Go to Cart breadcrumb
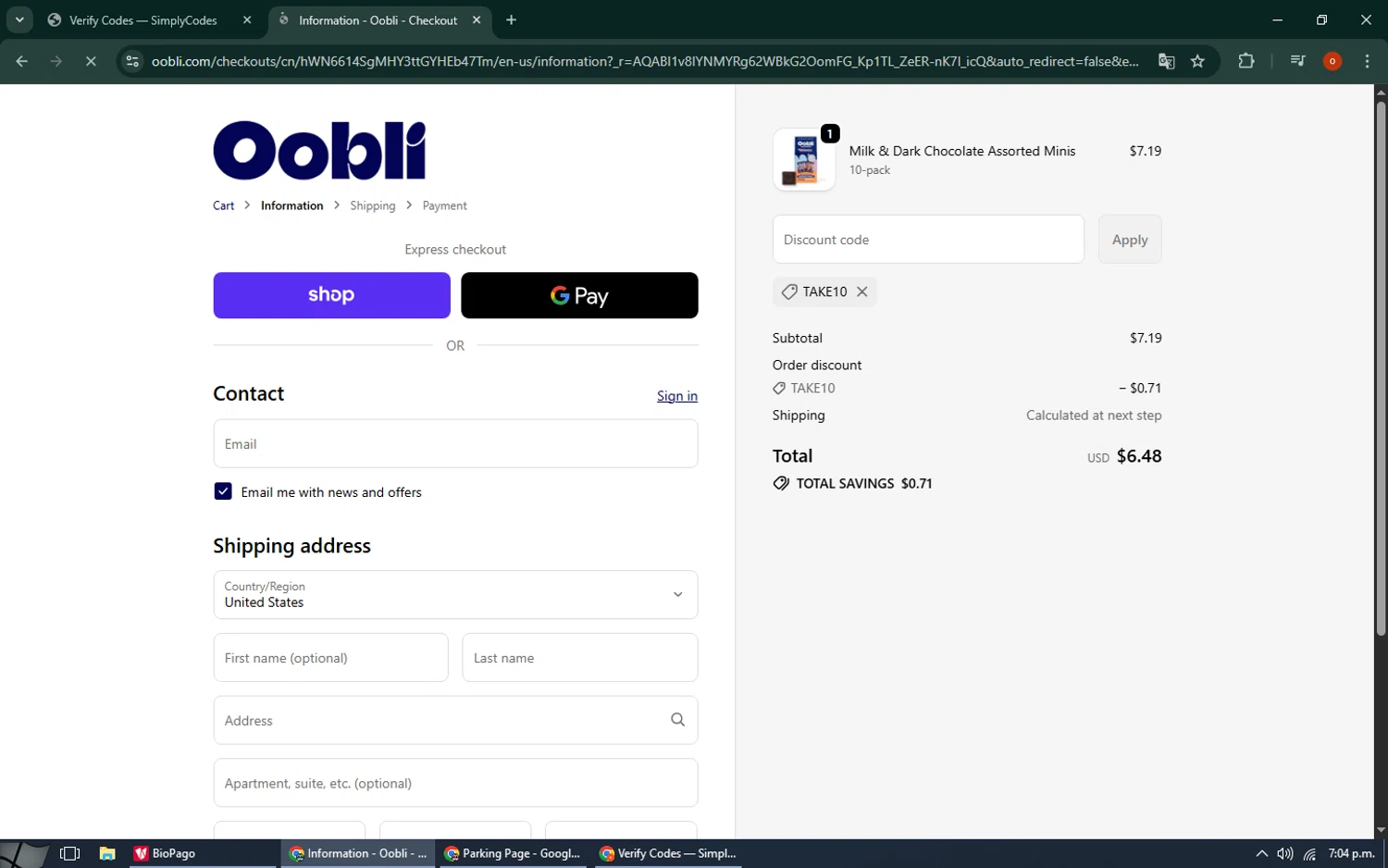Screen dimensions: 1388x868 click(223, 205)
